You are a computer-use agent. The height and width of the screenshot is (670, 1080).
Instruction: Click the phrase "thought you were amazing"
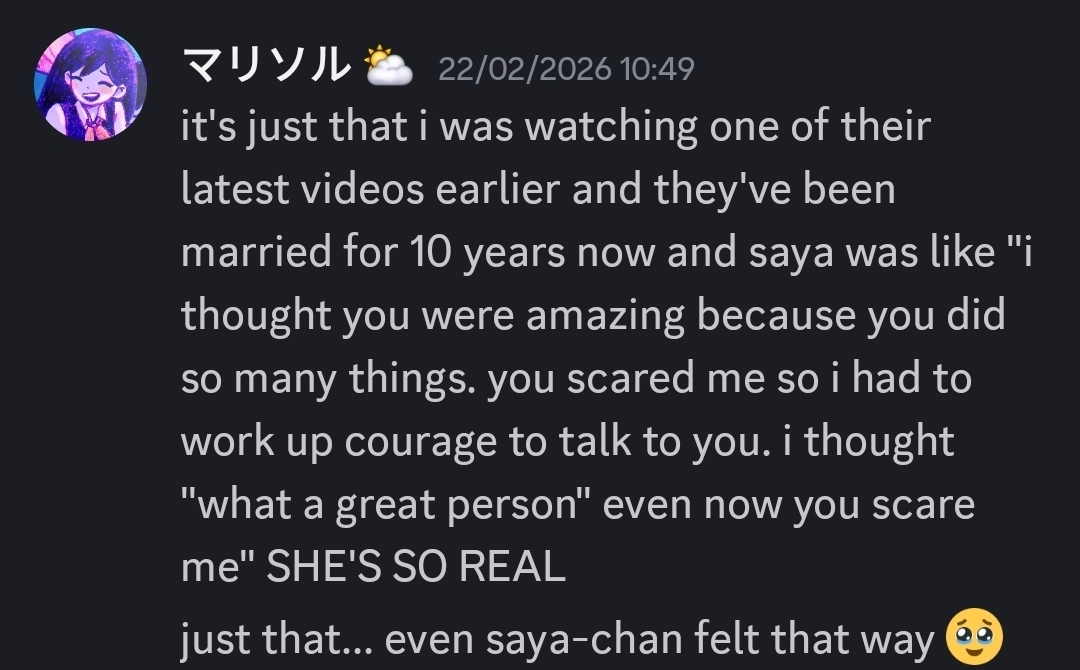click(x=432, y=316)
